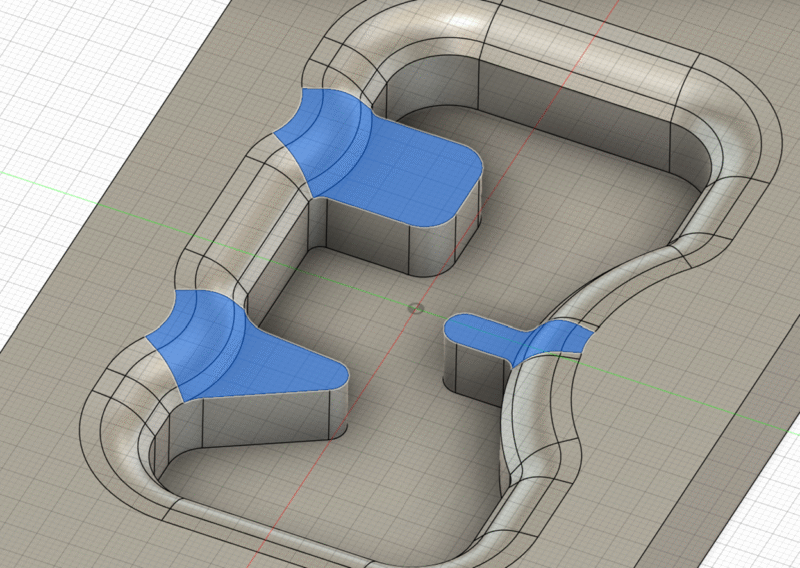Select the vertical wall beneath lower-left blue tab
The width and height of the screenshot is (800, 568).
(x=260, y=420)
